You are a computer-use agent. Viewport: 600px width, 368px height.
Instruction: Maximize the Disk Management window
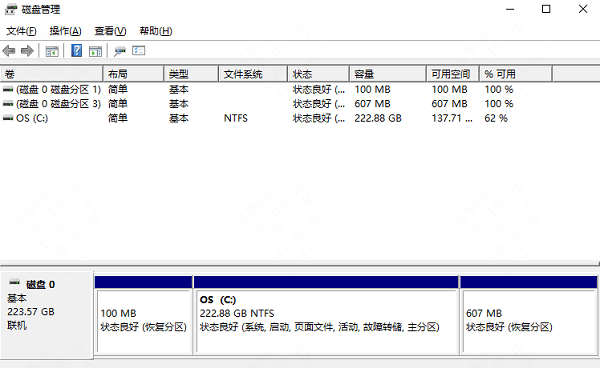pyautogui.click(x=546, y=9)
